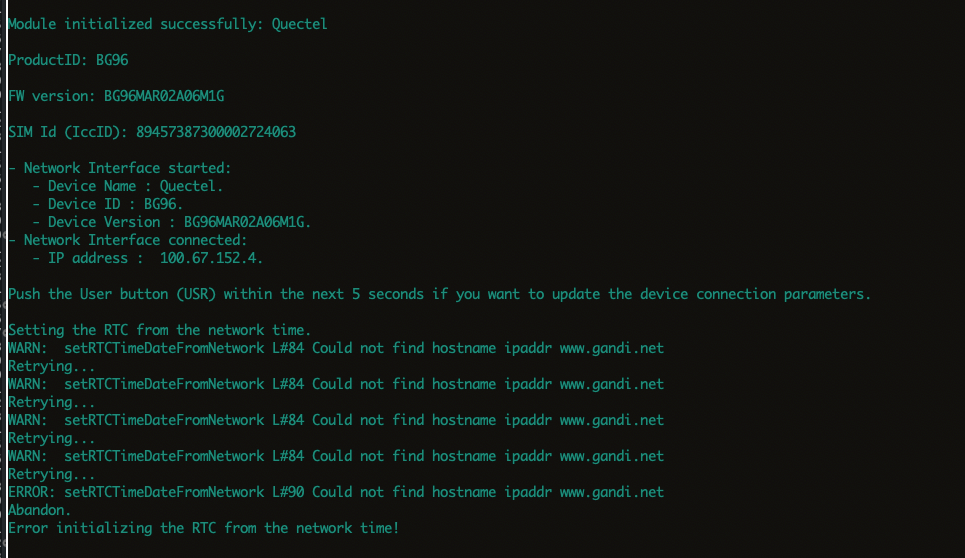965x558 pixels.
Task: Click the SIM Id IccID number
Action: coord(216,132)
